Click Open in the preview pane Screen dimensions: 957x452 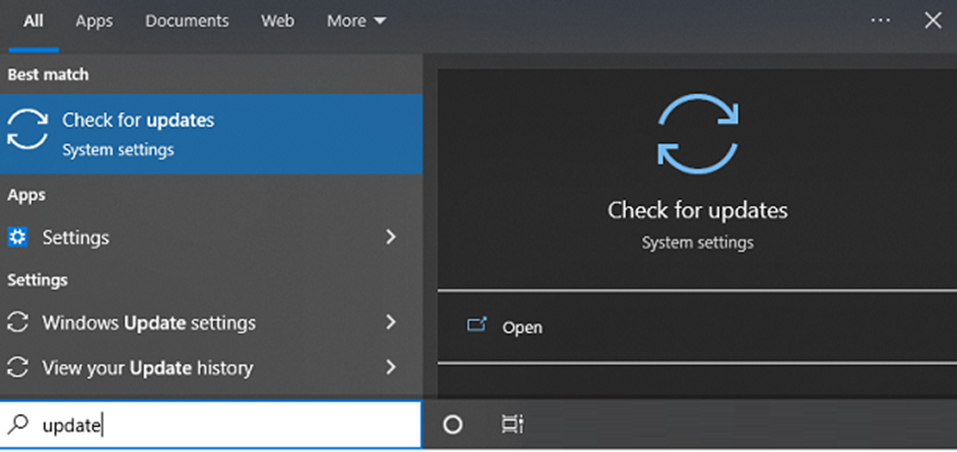coord(522,327)
